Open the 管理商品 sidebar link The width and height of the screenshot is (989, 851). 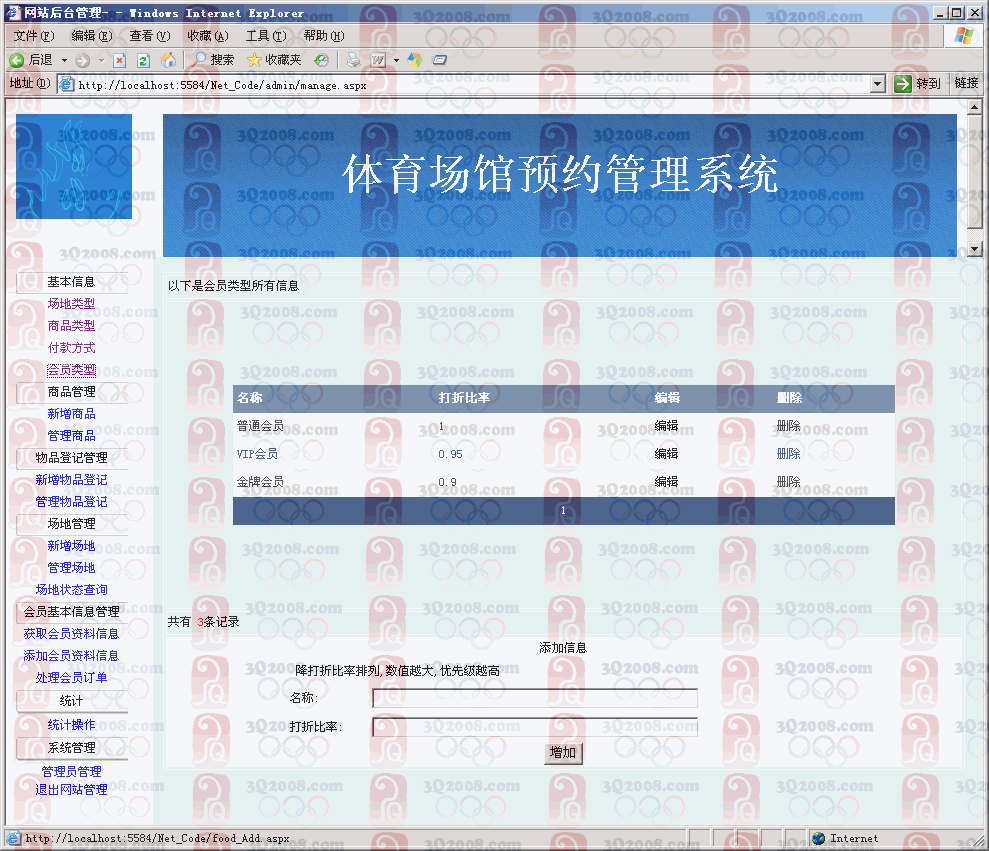click(71, 436)
